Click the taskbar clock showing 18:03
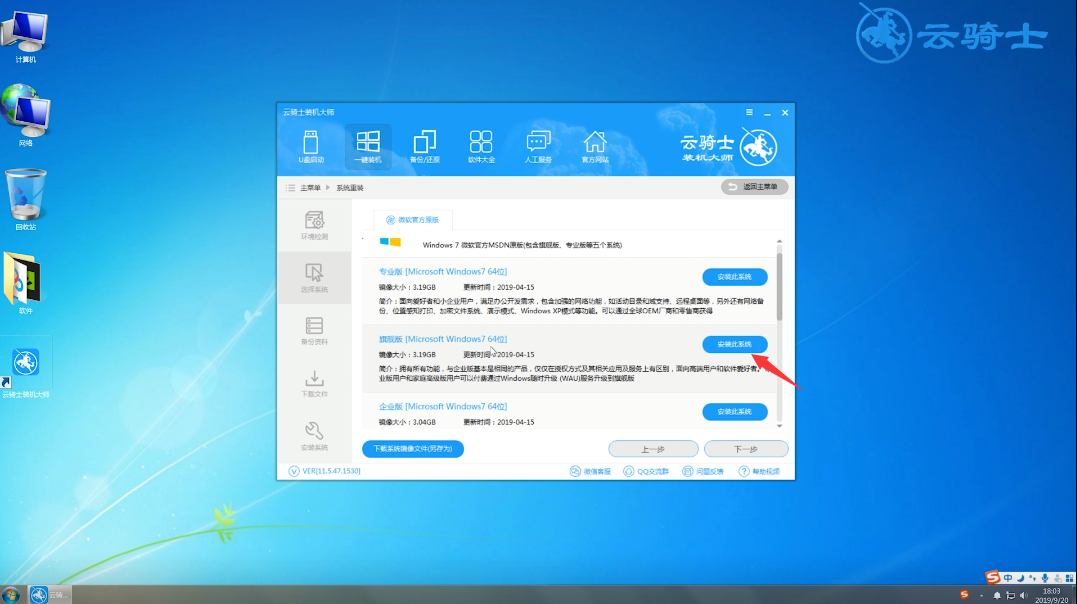Viewport: 1077px width, 604px height. [x=1052, y=595]
